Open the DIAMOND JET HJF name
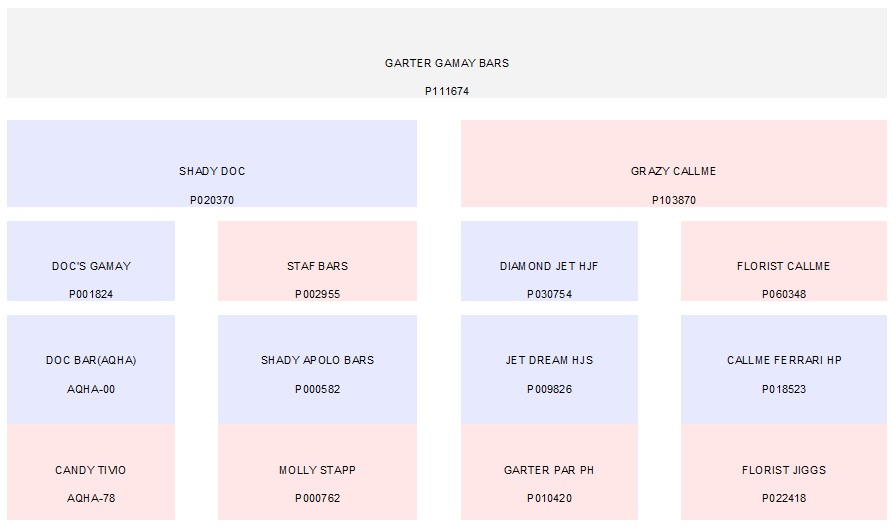This screenshot has width=896, height=531. click(x=549, y=267)
